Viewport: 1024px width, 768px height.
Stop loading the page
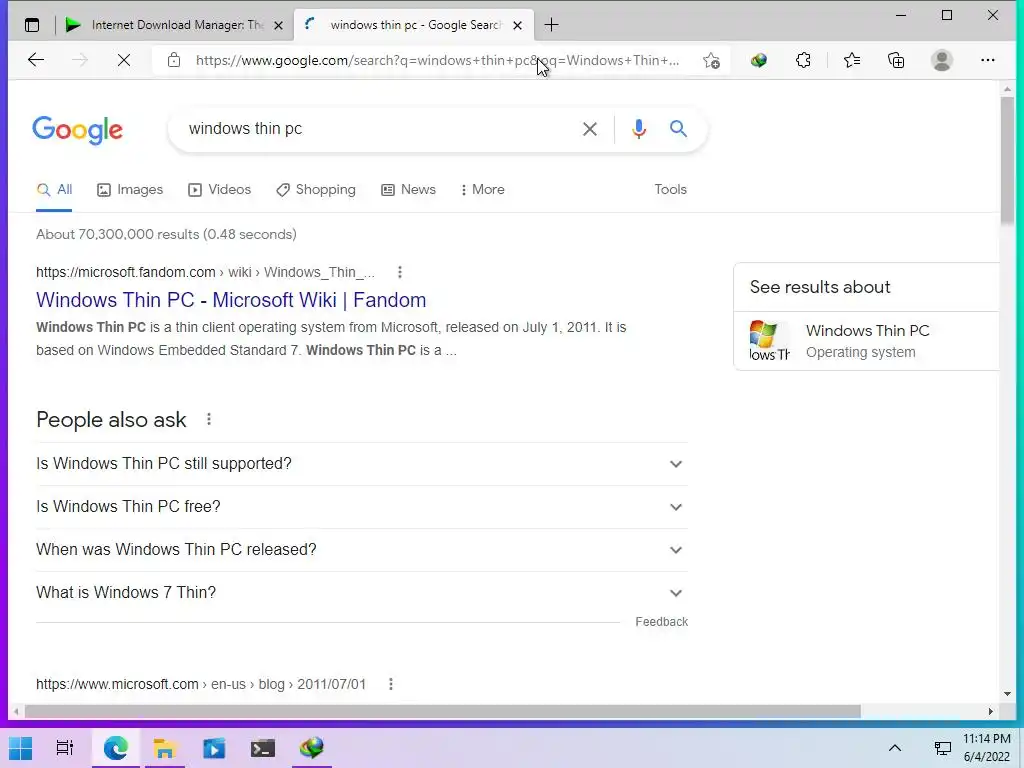(x=123, y=60)
